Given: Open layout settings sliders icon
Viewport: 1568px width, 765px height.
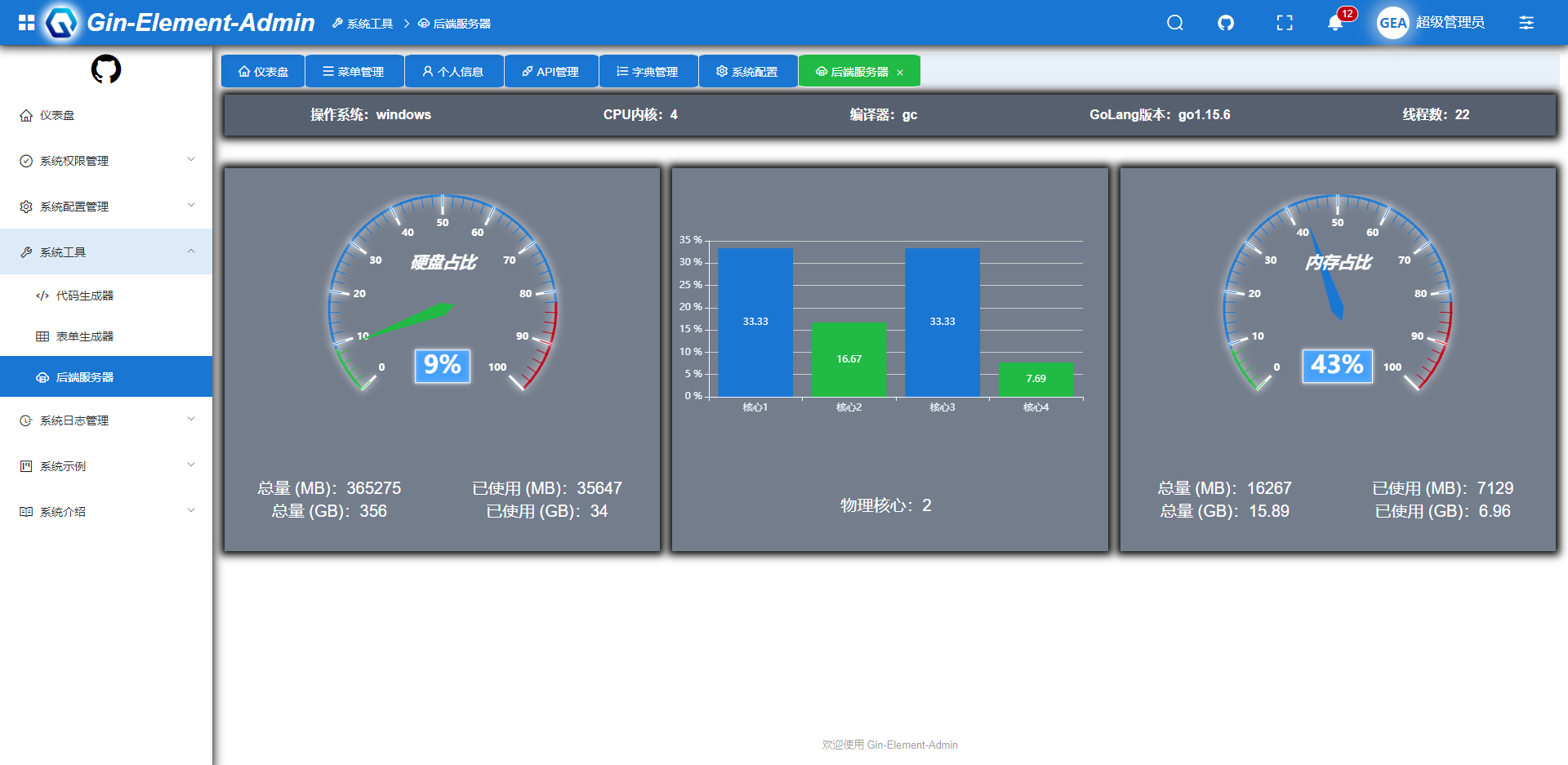Looking at the screenshot, I should click(x=1526, y=23).
